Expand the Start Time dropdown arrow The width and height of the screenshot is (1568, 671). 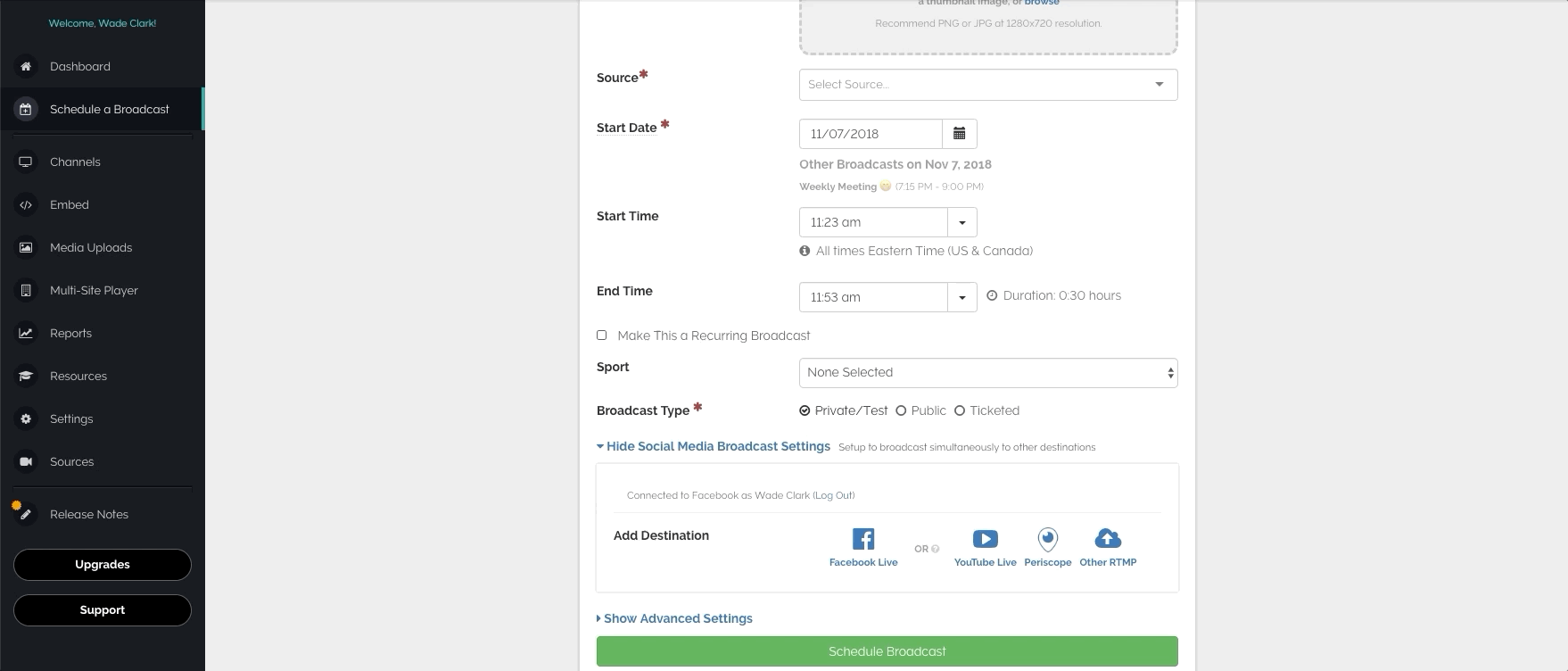[x=962, y=222]
